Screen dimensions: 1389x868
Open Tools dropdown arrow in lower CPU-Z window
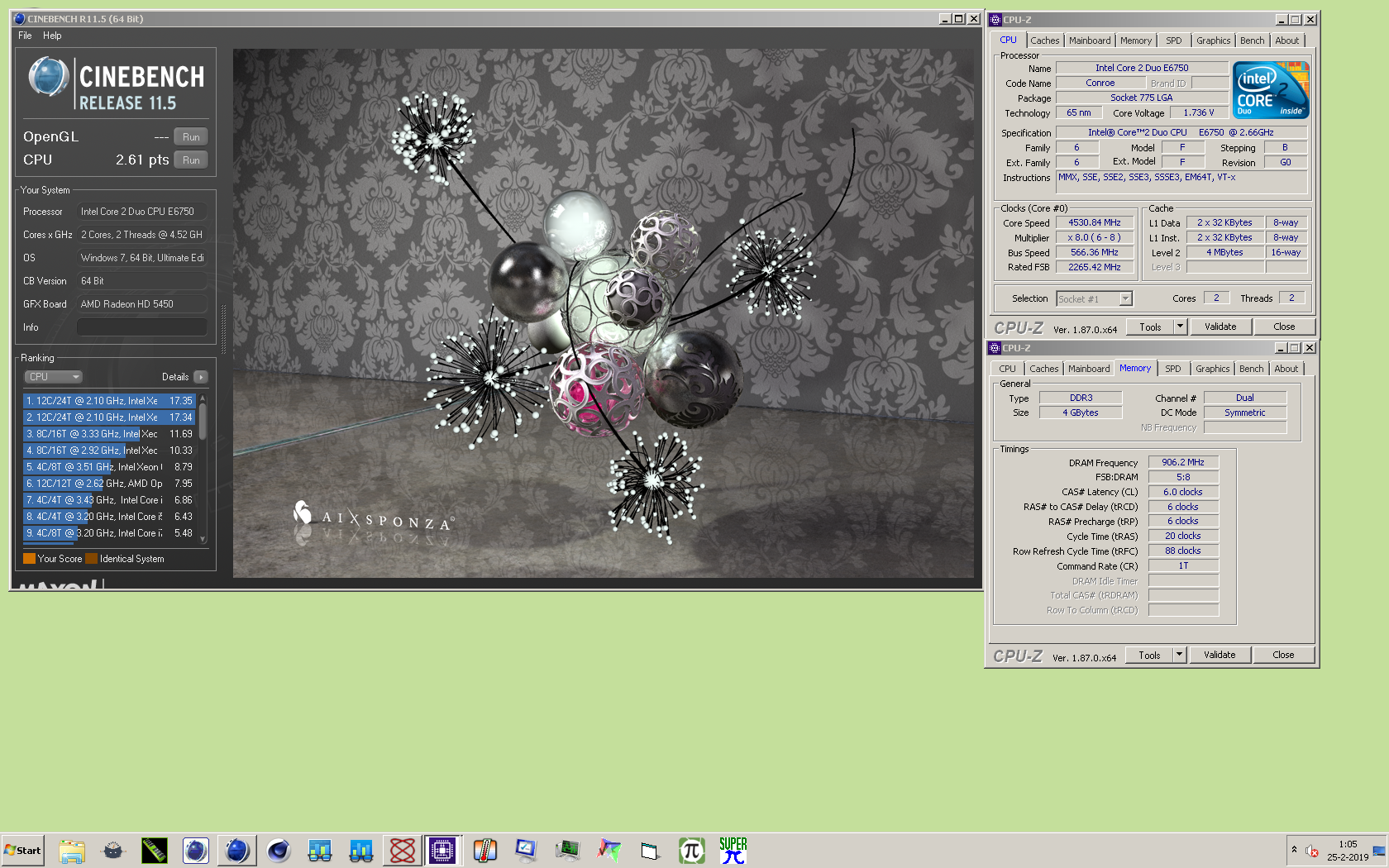(x=1180, y=655)
